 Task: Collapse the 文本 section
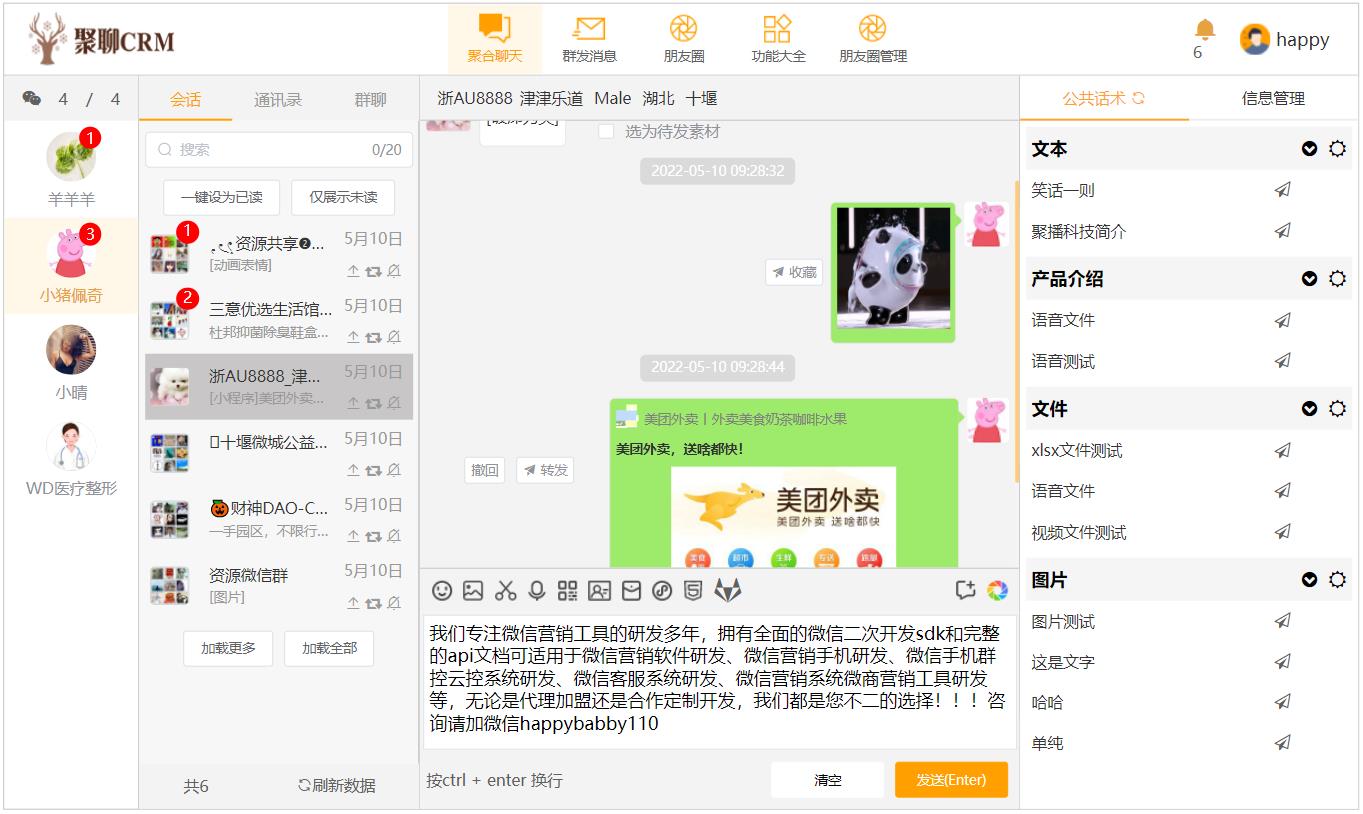click(x=1309, y=149)
